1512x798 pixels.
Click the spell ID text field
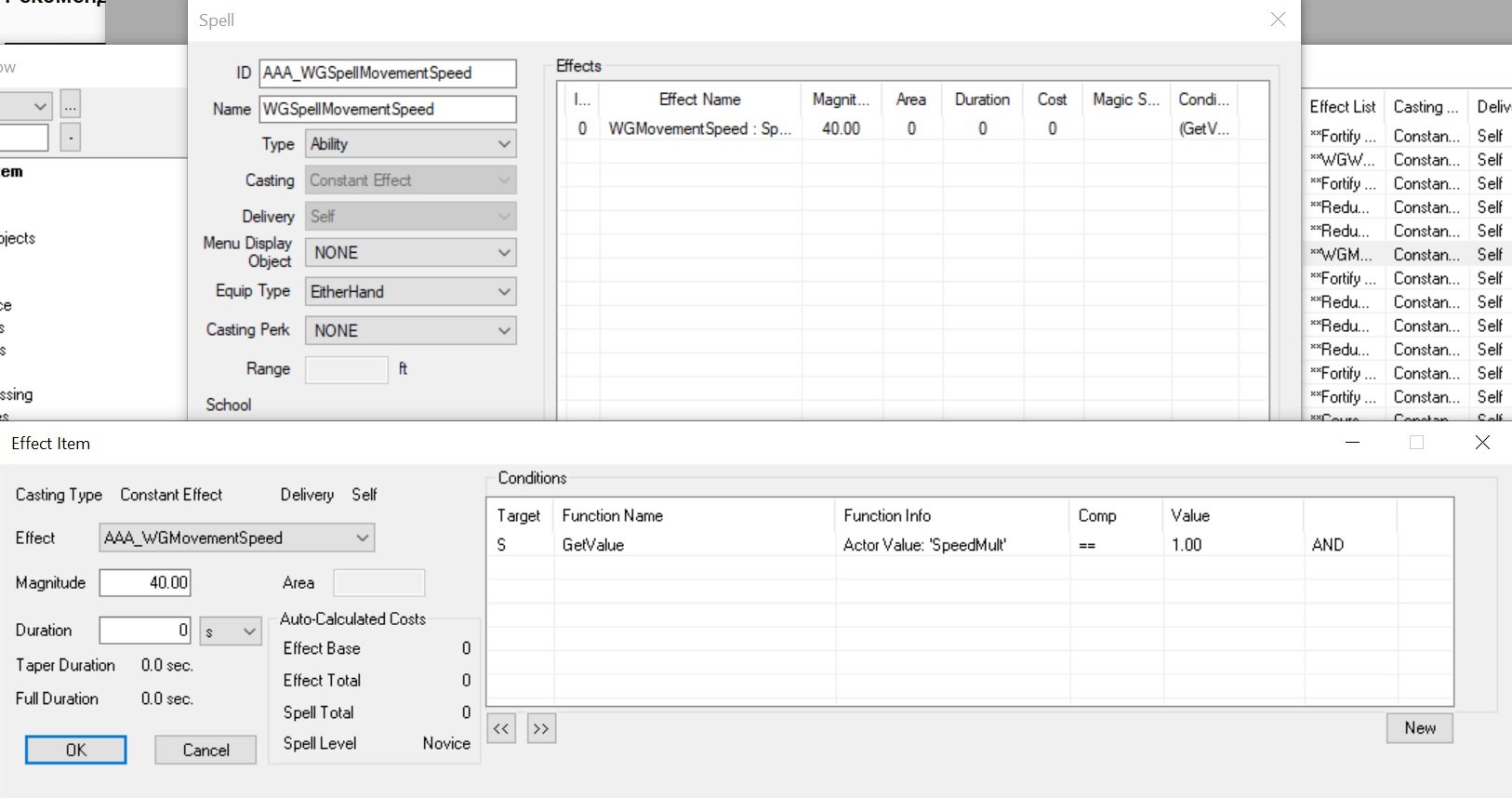click(387, 73)
